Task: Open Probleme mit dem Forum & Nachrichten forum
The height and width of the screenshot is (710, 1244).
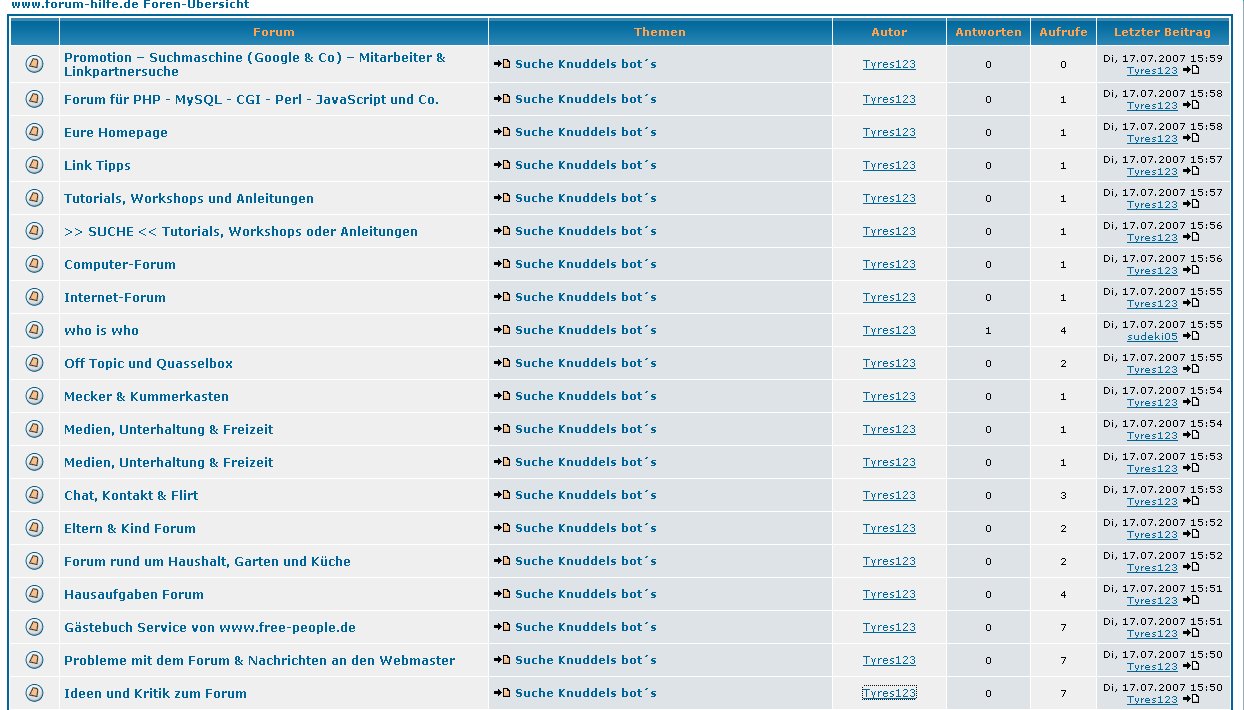Action: pos(259,660)
